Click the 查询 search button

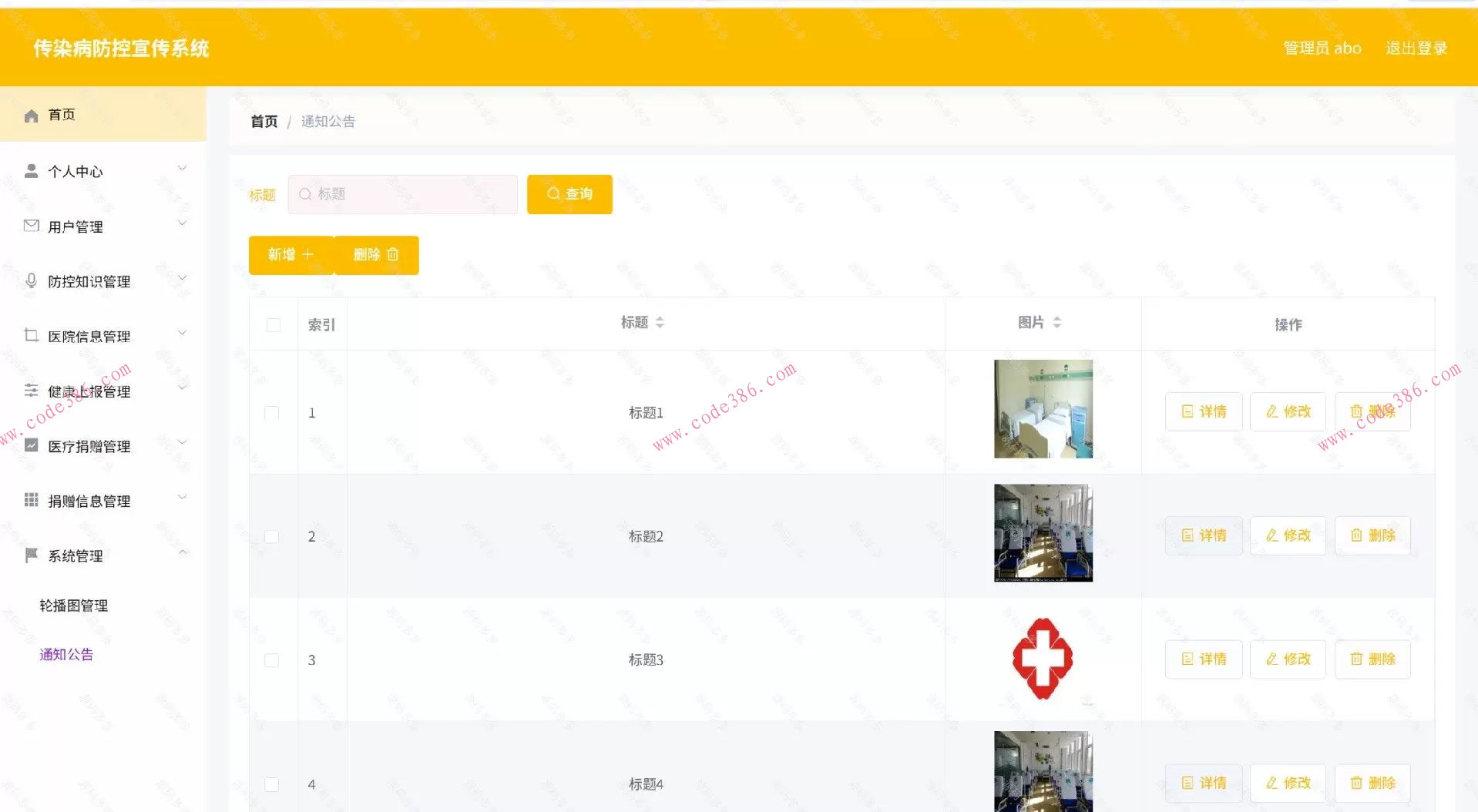coord(569,194)
